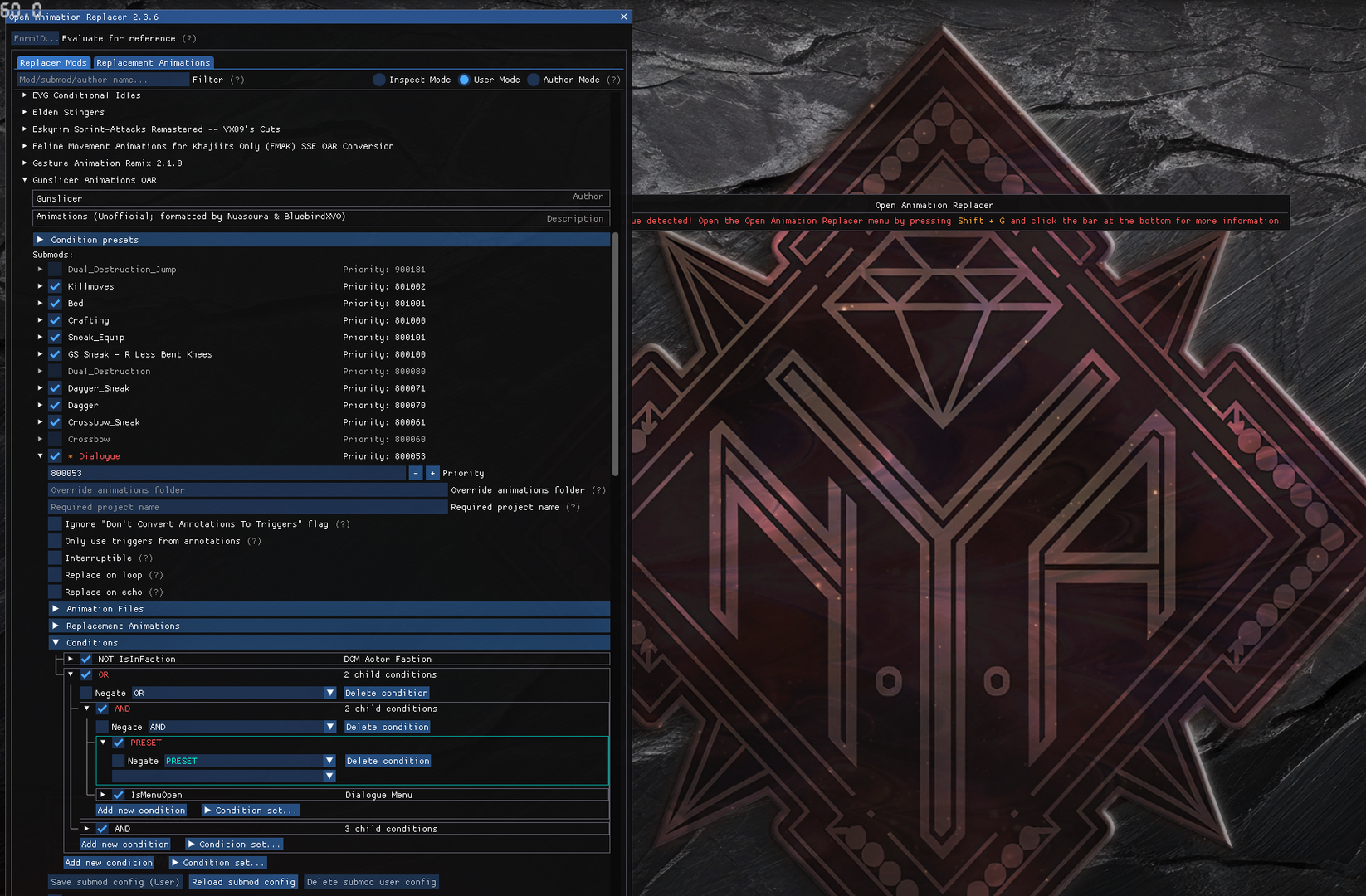Screen dimensions: 1366x896
Task: Collapse Gunslicer Animations OAR mod
Action: click(25, 180)
